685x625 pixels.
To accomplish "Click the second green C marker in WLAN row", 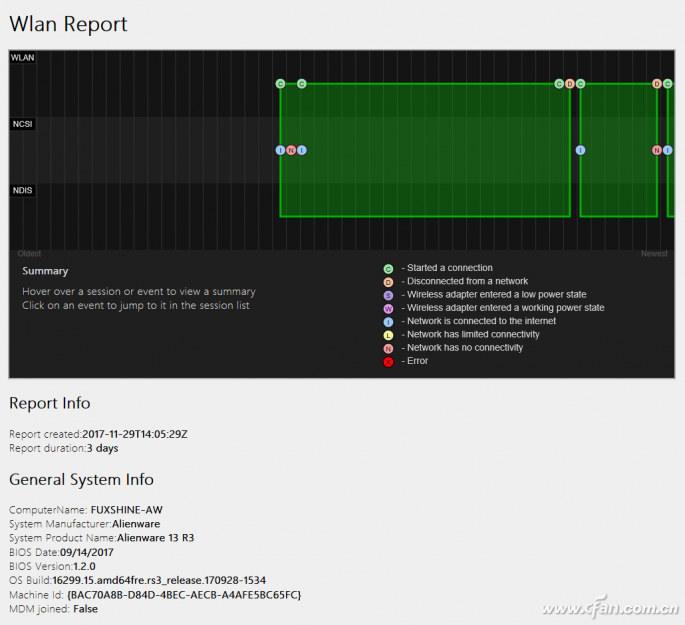I will click(x=302, y=83).
